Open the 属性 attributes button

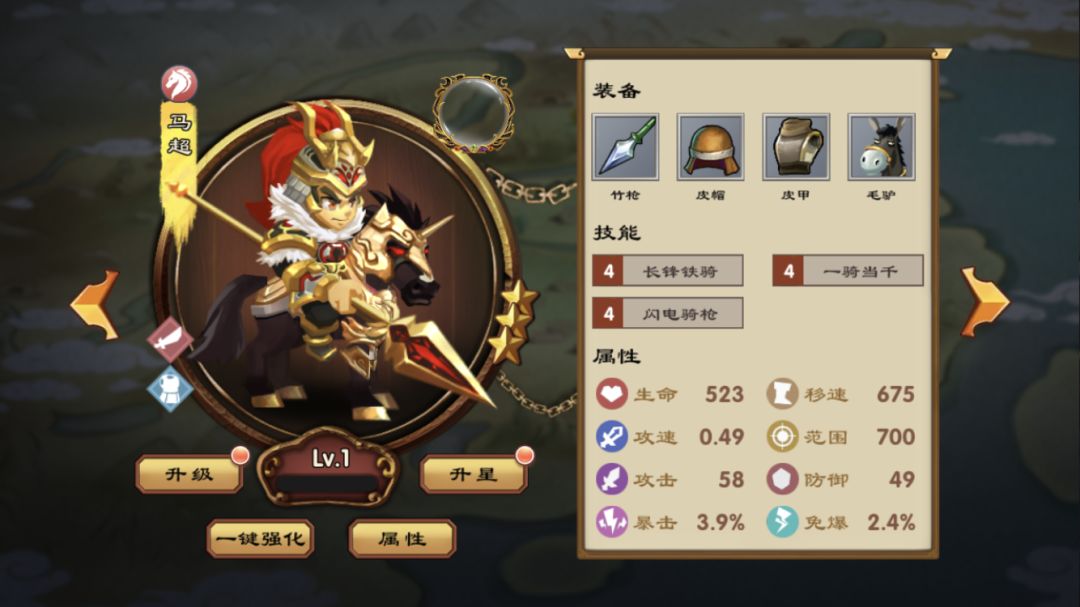(402, 538)
